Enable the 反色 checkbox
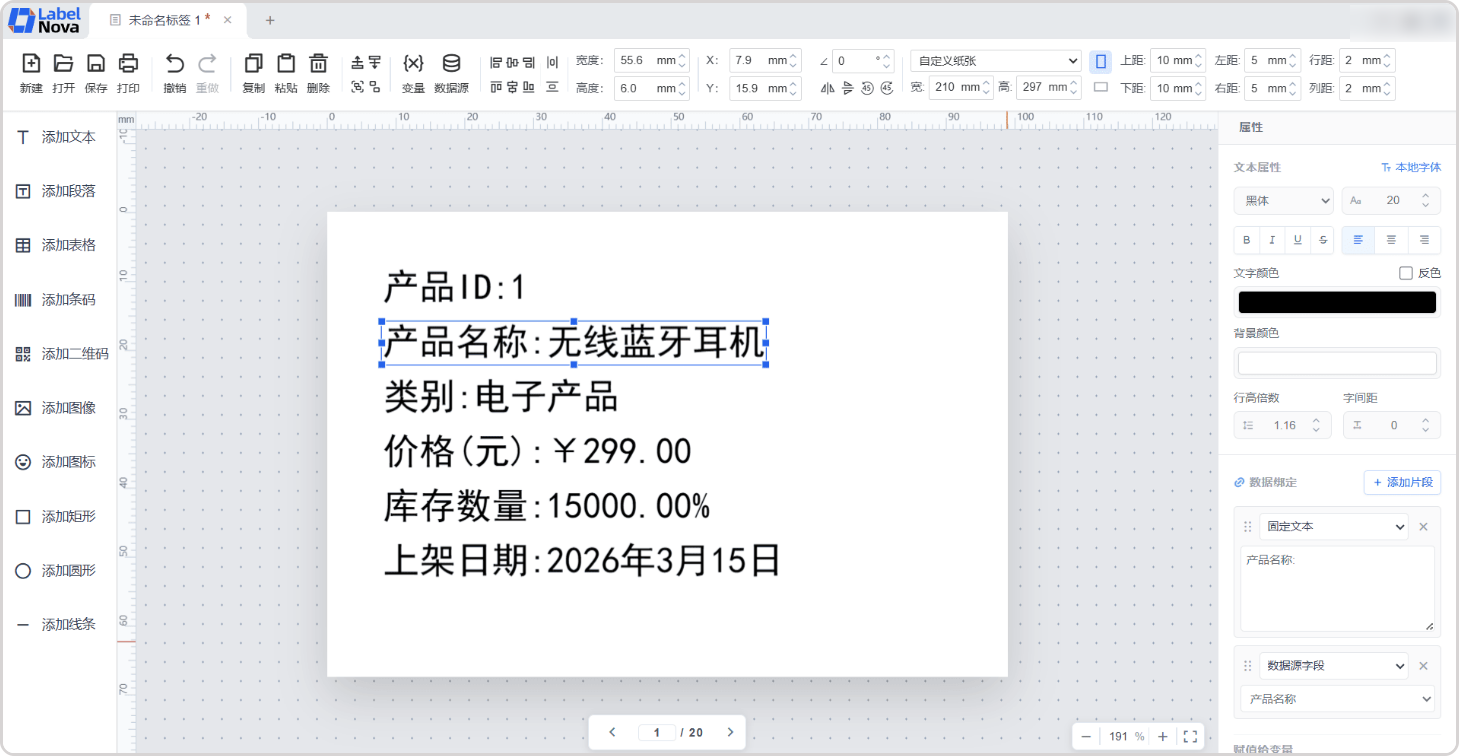Image resolution: width=1459 pixels, height=756 pixels. click(1406, 273)
